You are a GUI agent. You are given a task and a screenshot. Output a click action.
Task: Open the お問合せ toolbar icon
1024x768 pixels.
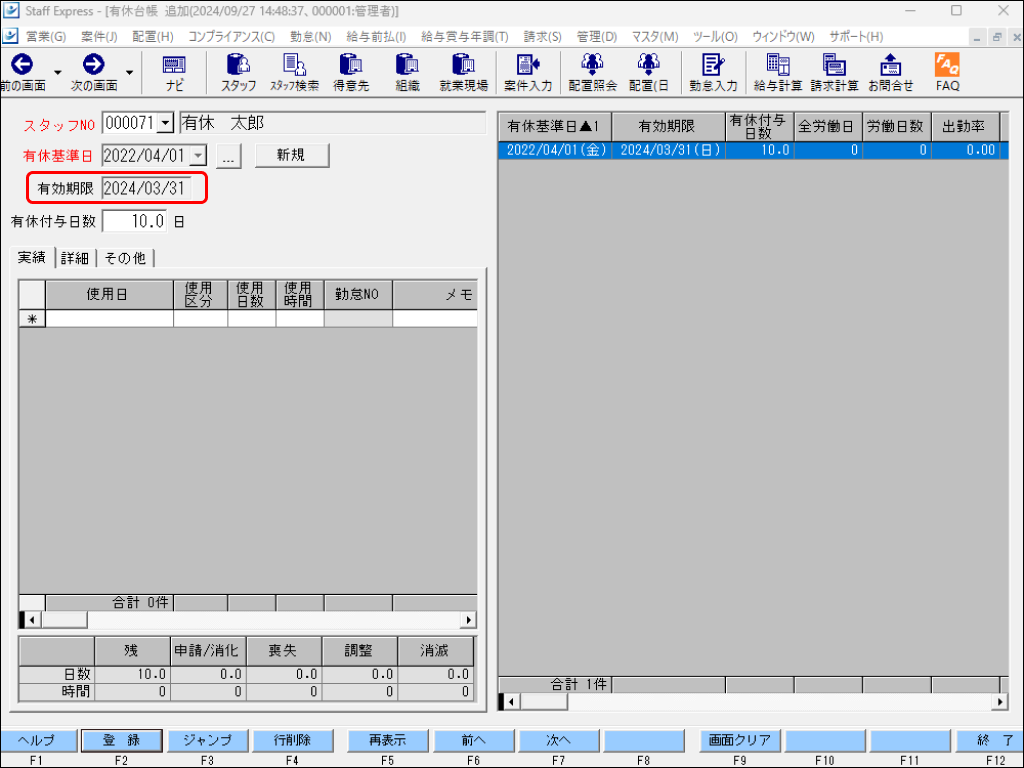(890, 72)
